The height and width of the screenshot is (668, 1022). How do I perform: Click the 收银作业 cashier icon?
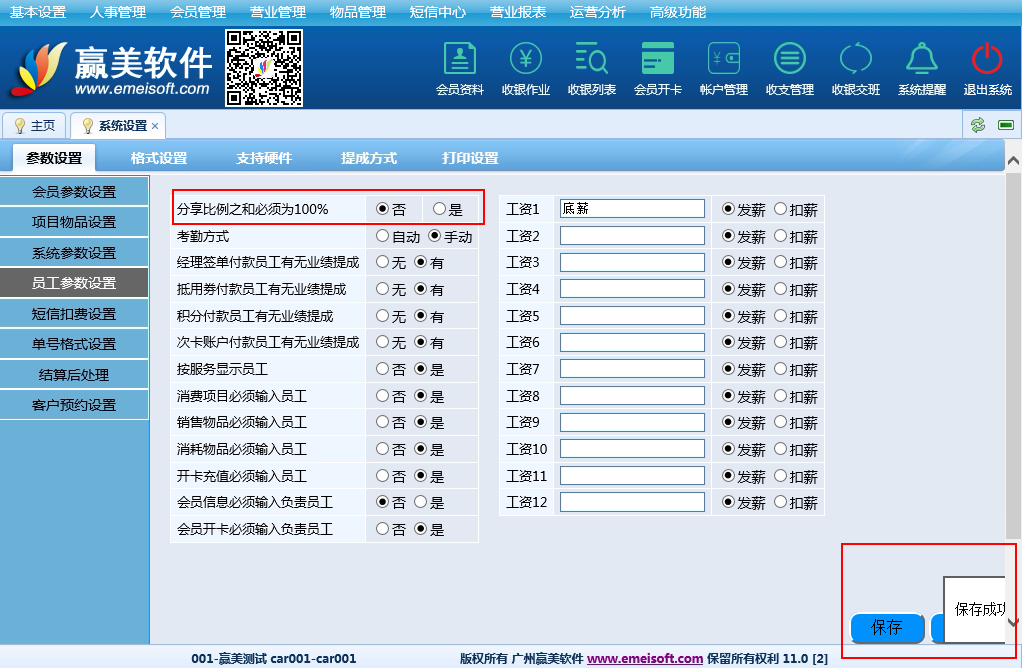[x=525, y=69]
